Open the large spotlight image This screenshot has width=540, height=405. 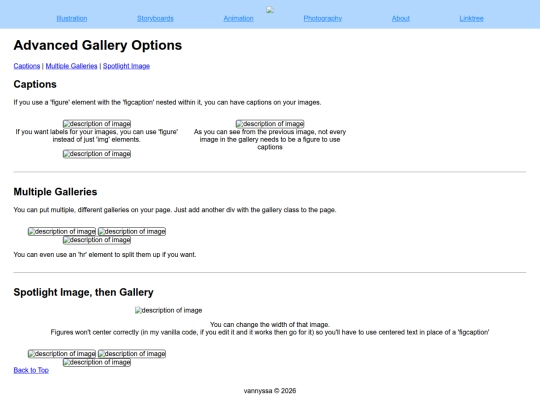(x=168, y=310)
